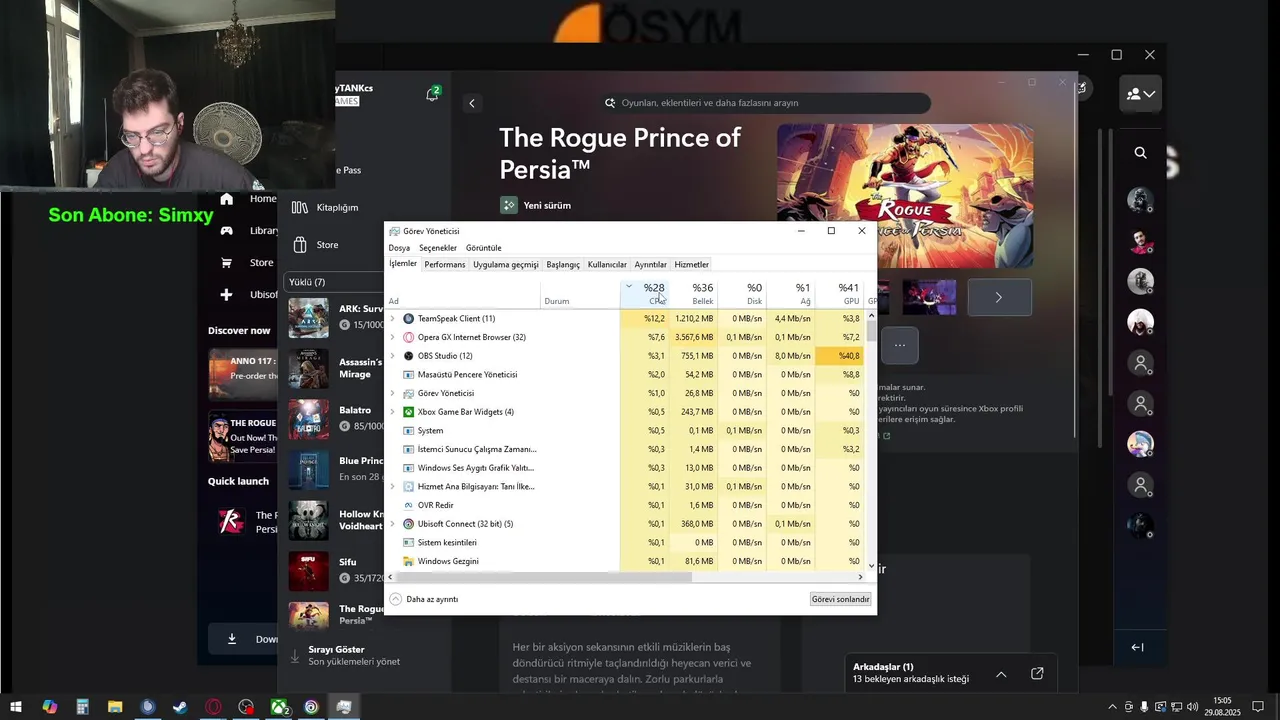Click next arrow in screenshot gallery
This screenshot has width=1280, height=720.
998,297
